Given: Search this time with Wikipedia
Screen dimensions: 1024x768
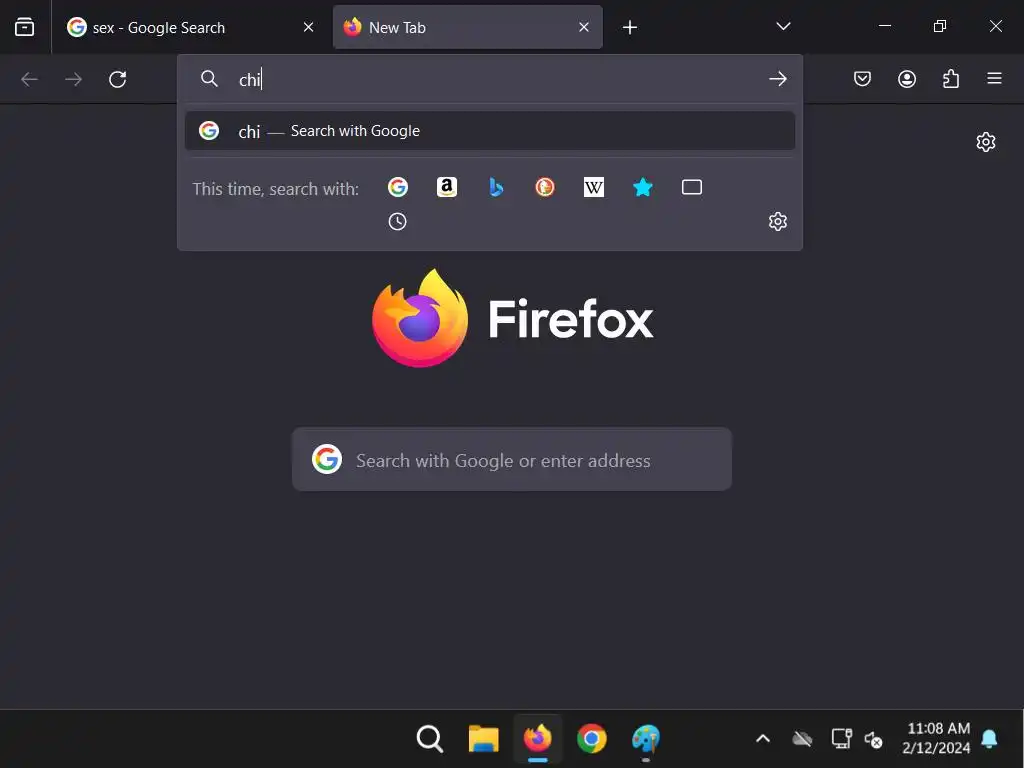Looking at the screenshot, I should click(594, 187).
